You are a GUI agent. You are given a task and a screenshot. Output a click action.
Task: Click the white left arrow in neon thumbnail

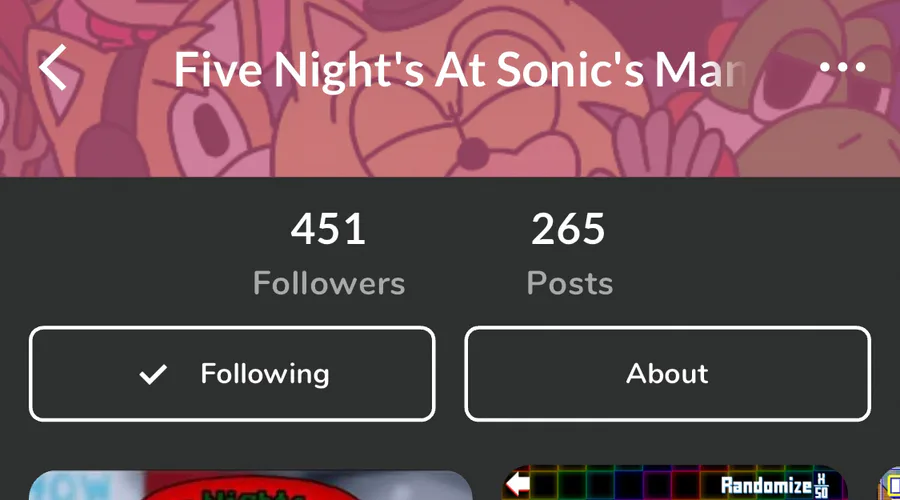coord(518,484)
